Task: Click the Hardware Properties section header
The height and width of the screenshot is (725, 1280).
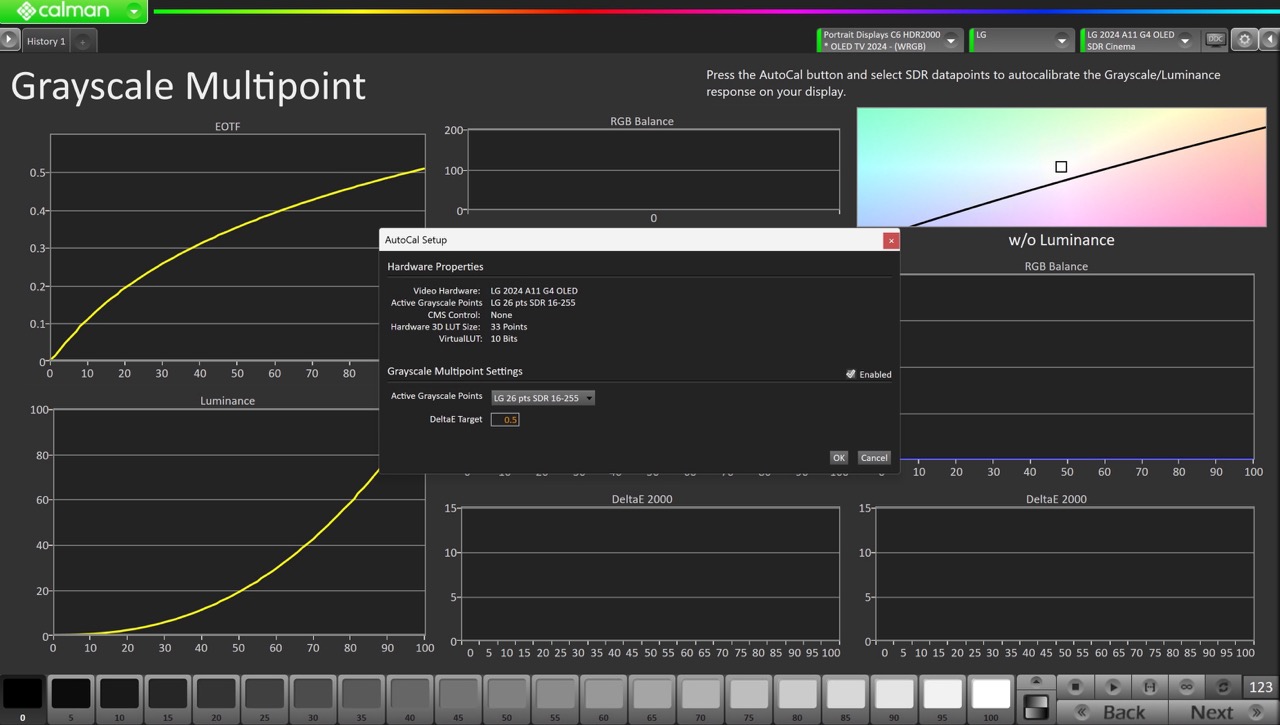Action: (435, 267)
